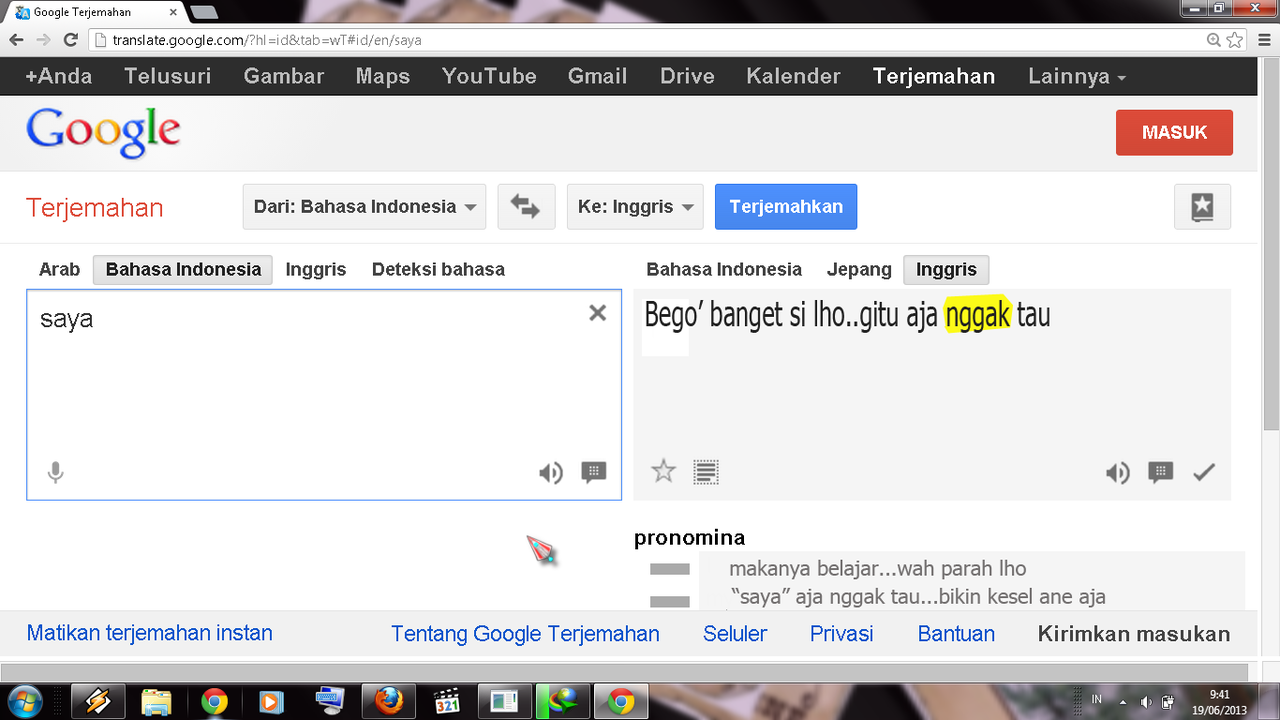The height and width of the screenshot is (720, 1280).
Task: Clear the source text with the X
Action: [x=598, y=313]
